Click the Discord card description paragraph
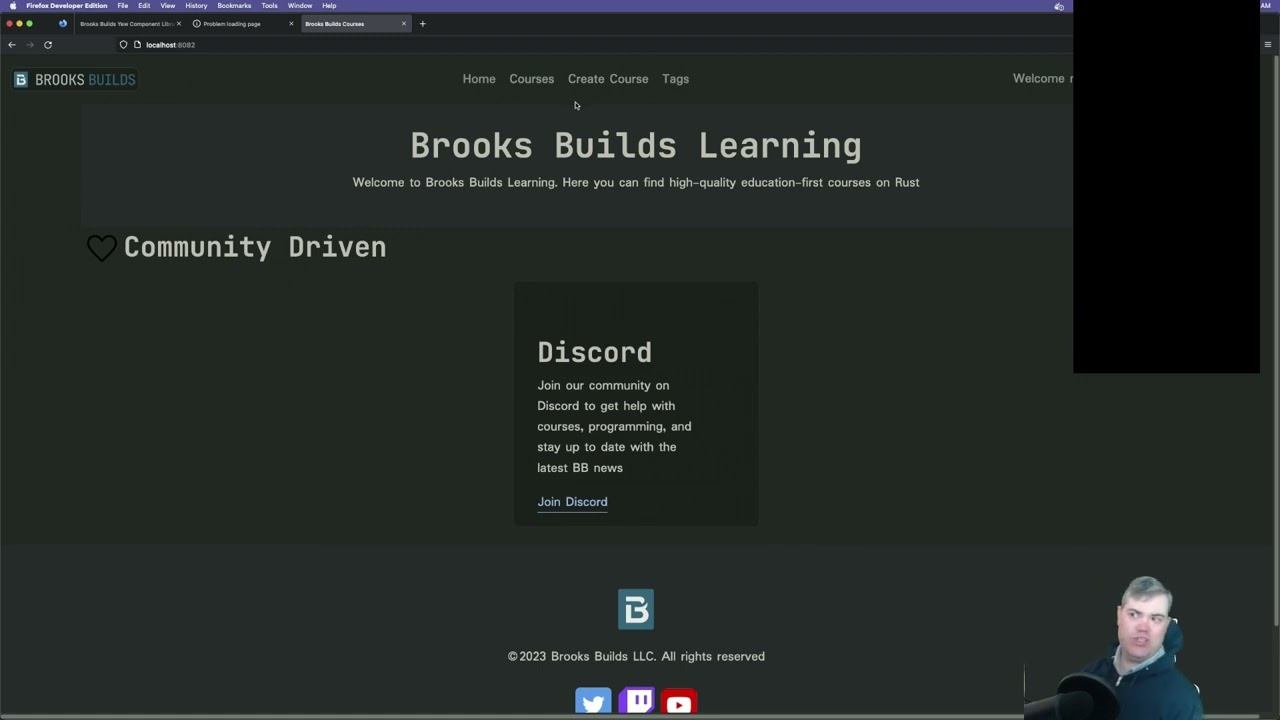 [x=614, y=427]
